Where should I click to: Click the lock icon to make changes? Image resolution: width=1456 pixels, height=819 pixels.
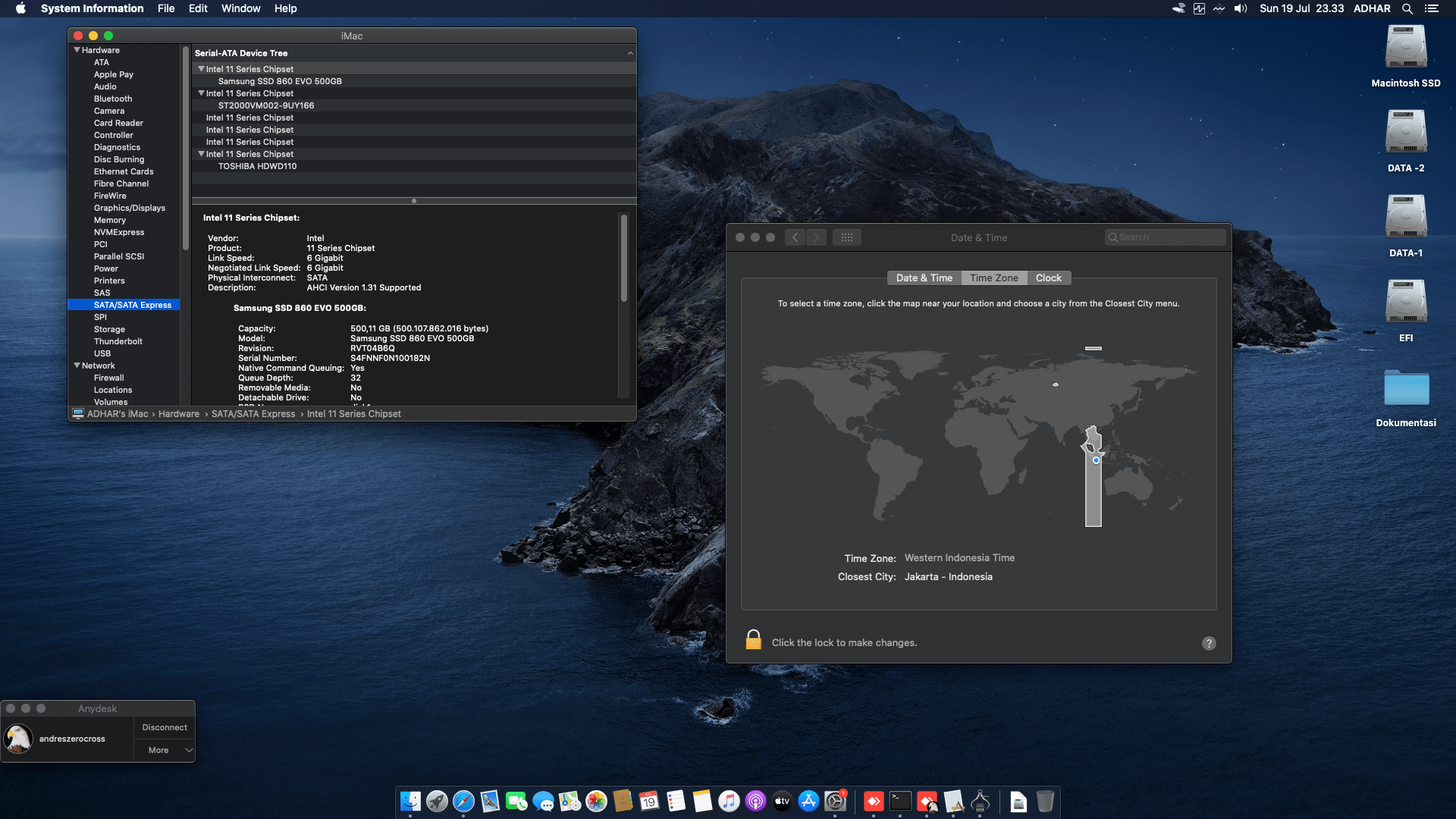(753, 640)
